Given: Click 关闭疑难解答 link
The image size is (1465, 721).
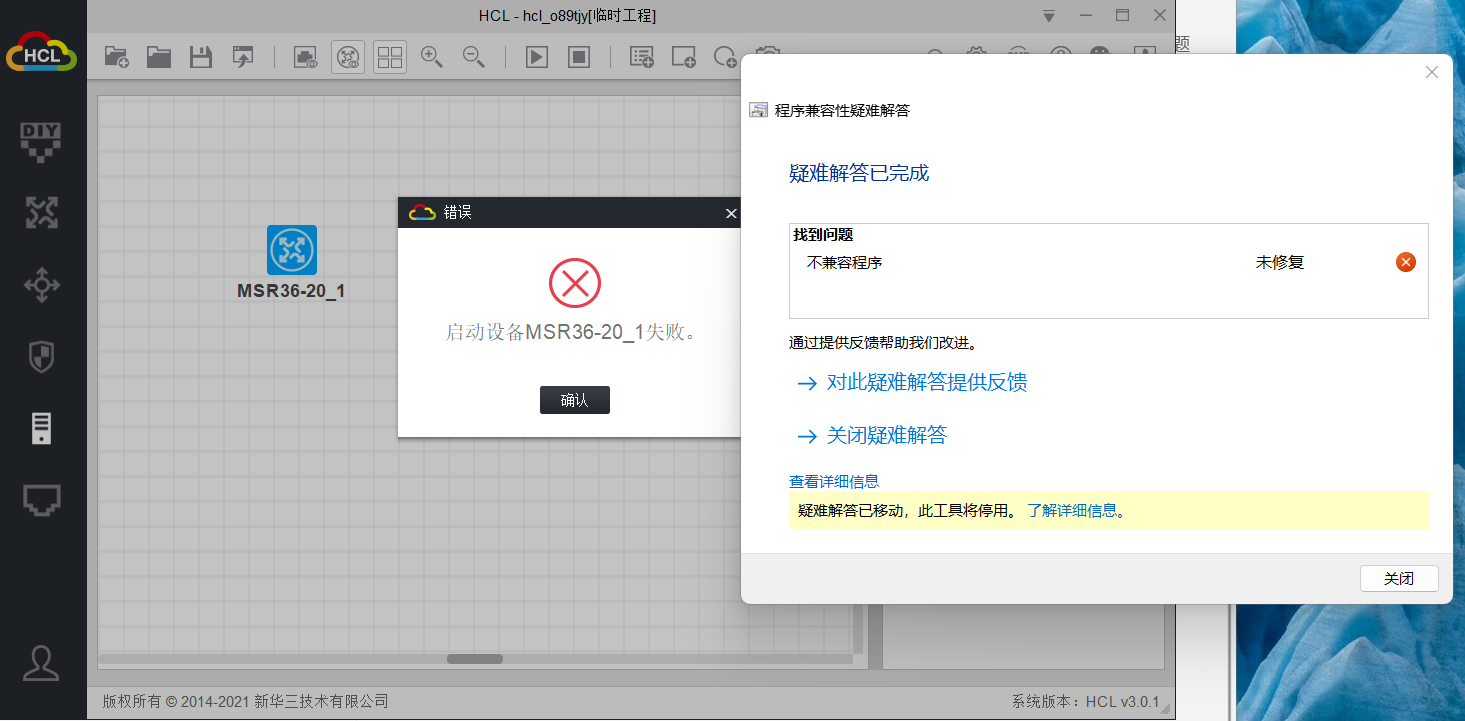Looking at the screenshot, I should click(887, 435).
